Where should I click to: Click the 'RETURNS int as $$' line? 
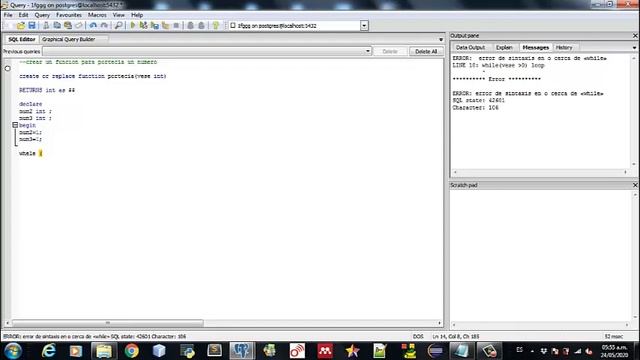pyautogui.click(x=47, y=90)
